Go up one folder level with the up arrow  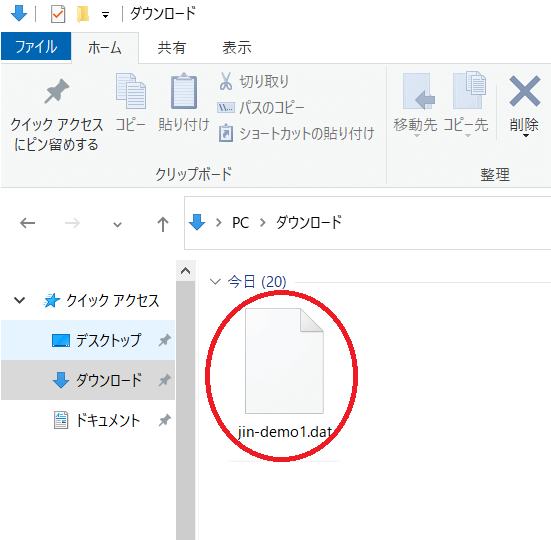(162, 224)
